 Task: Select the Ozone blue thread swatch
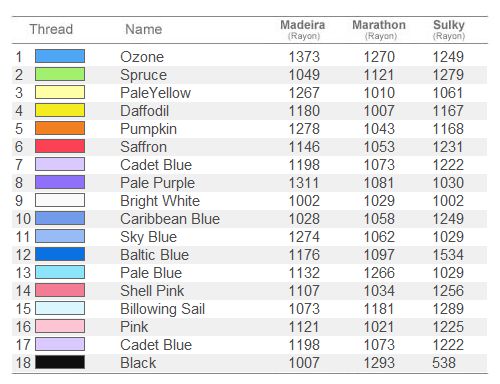click(x=60, y=56)
